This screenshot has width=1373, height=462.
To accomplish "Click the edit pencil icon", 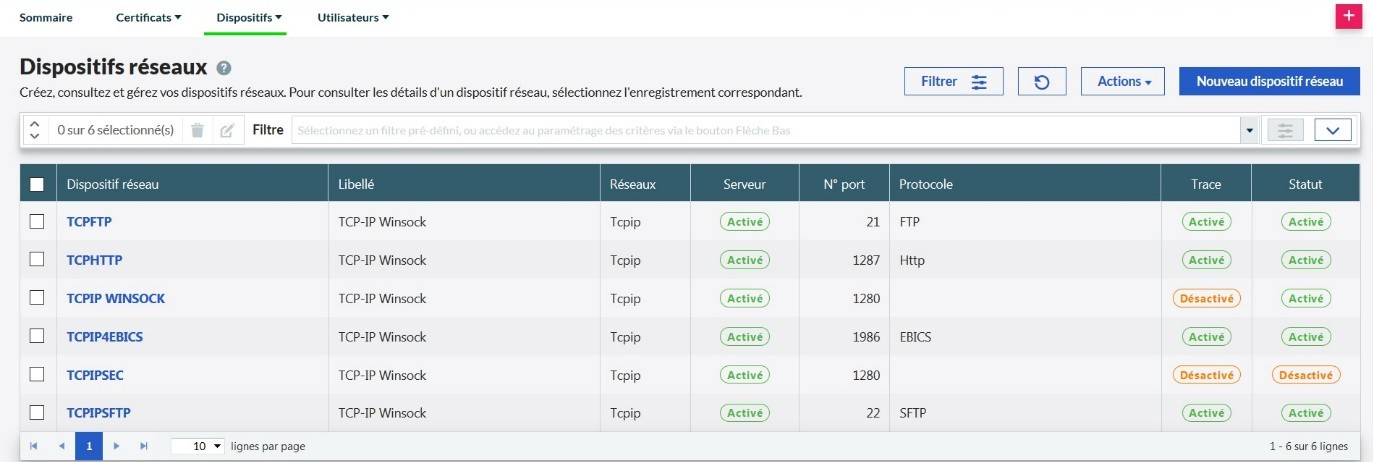I will (x=227, y=130).
